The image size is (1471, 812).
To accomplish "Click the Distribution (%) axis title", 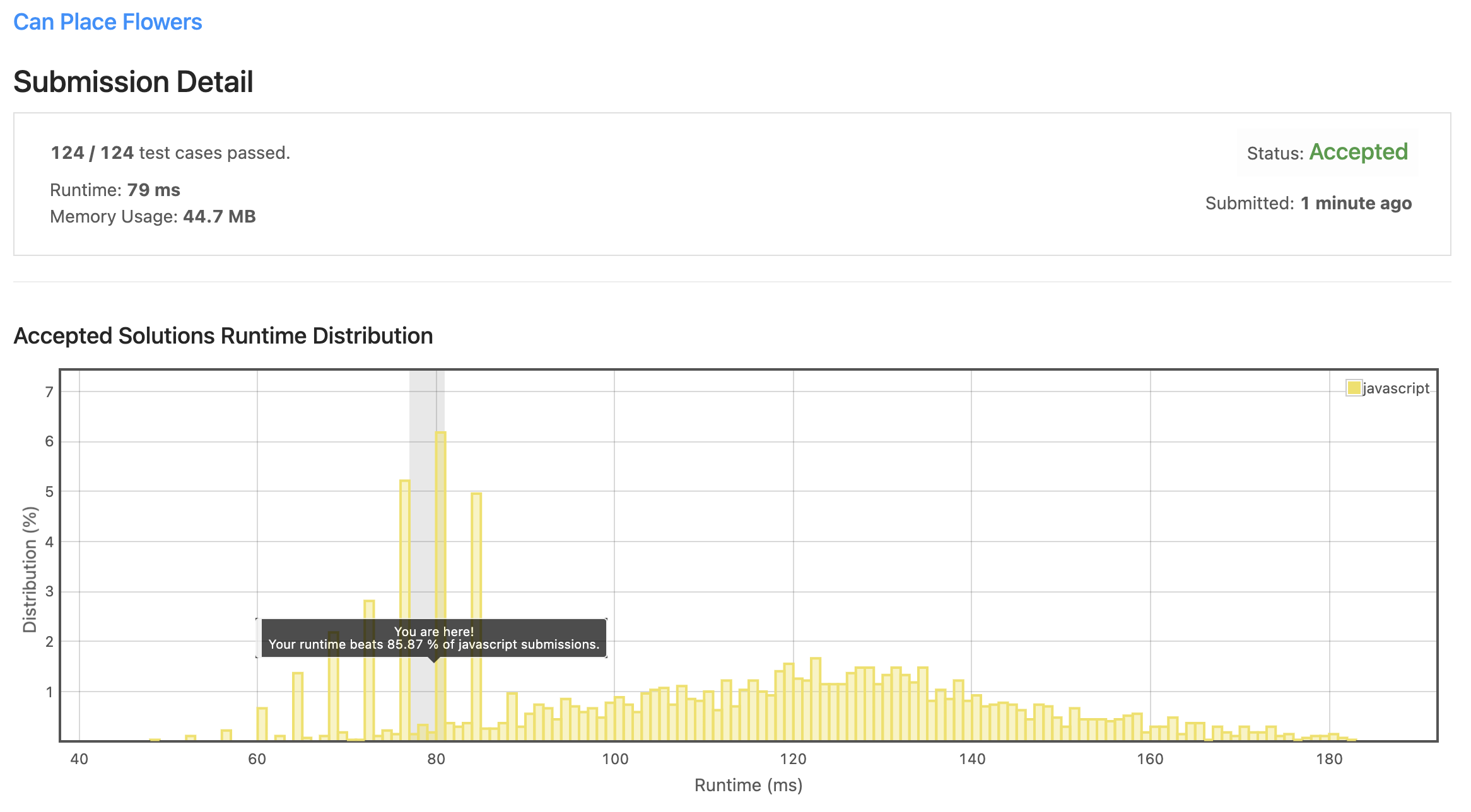I will [x=30, y=569].
